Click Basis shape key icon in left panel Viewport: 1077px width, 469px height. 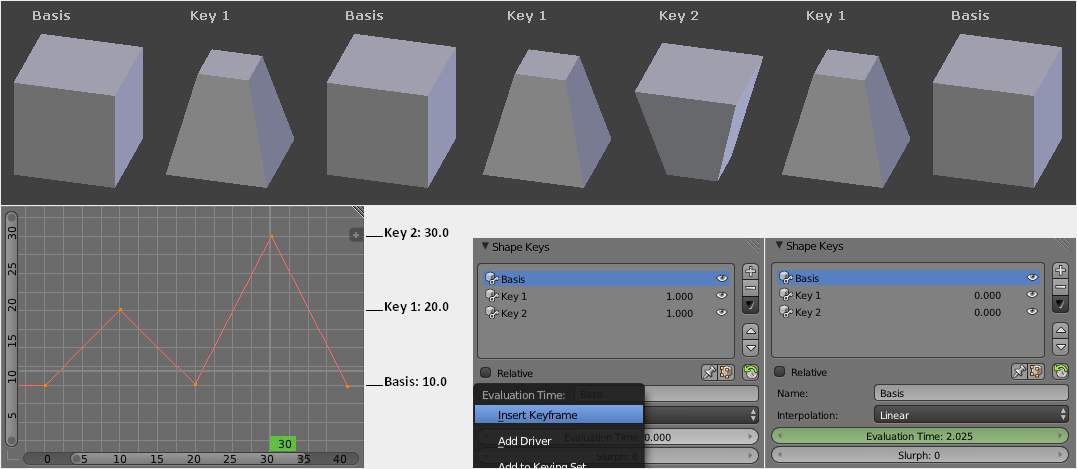pyautogui.click(x=492, y=279)
